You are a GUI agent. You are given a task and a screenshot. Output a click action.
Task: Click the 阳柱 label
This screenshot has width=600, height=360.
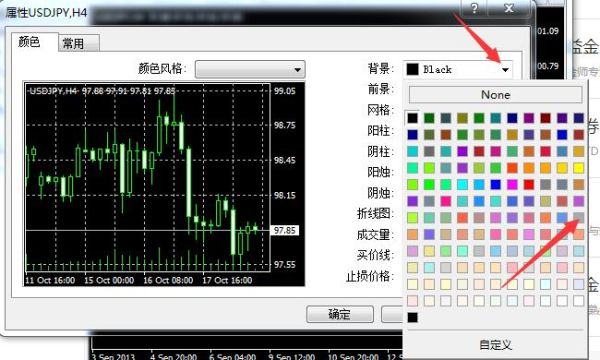click(380, 131)
